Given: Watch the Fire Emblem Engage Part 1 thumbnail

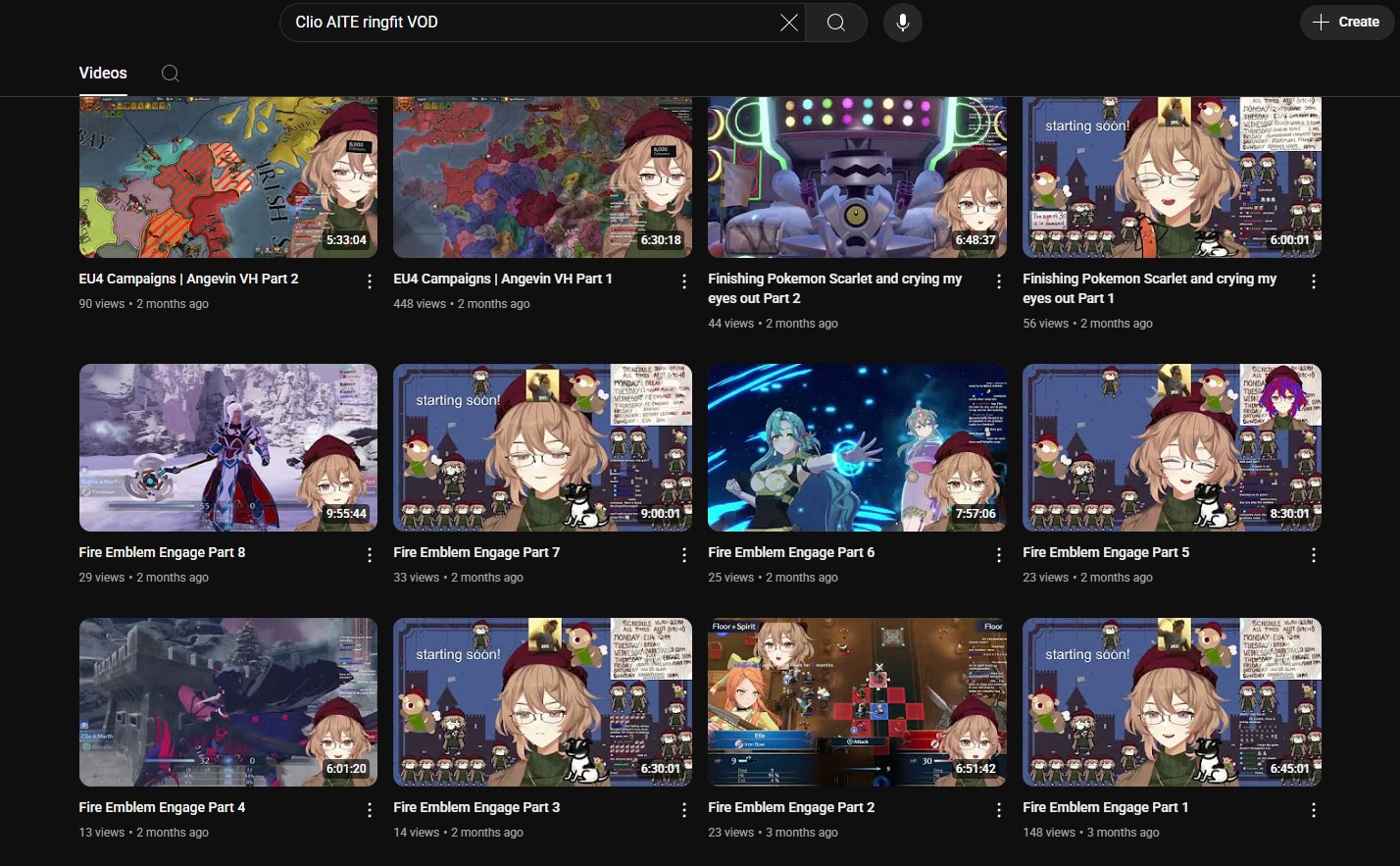Looking at the screenshot, I should [x=1172, y=702].
